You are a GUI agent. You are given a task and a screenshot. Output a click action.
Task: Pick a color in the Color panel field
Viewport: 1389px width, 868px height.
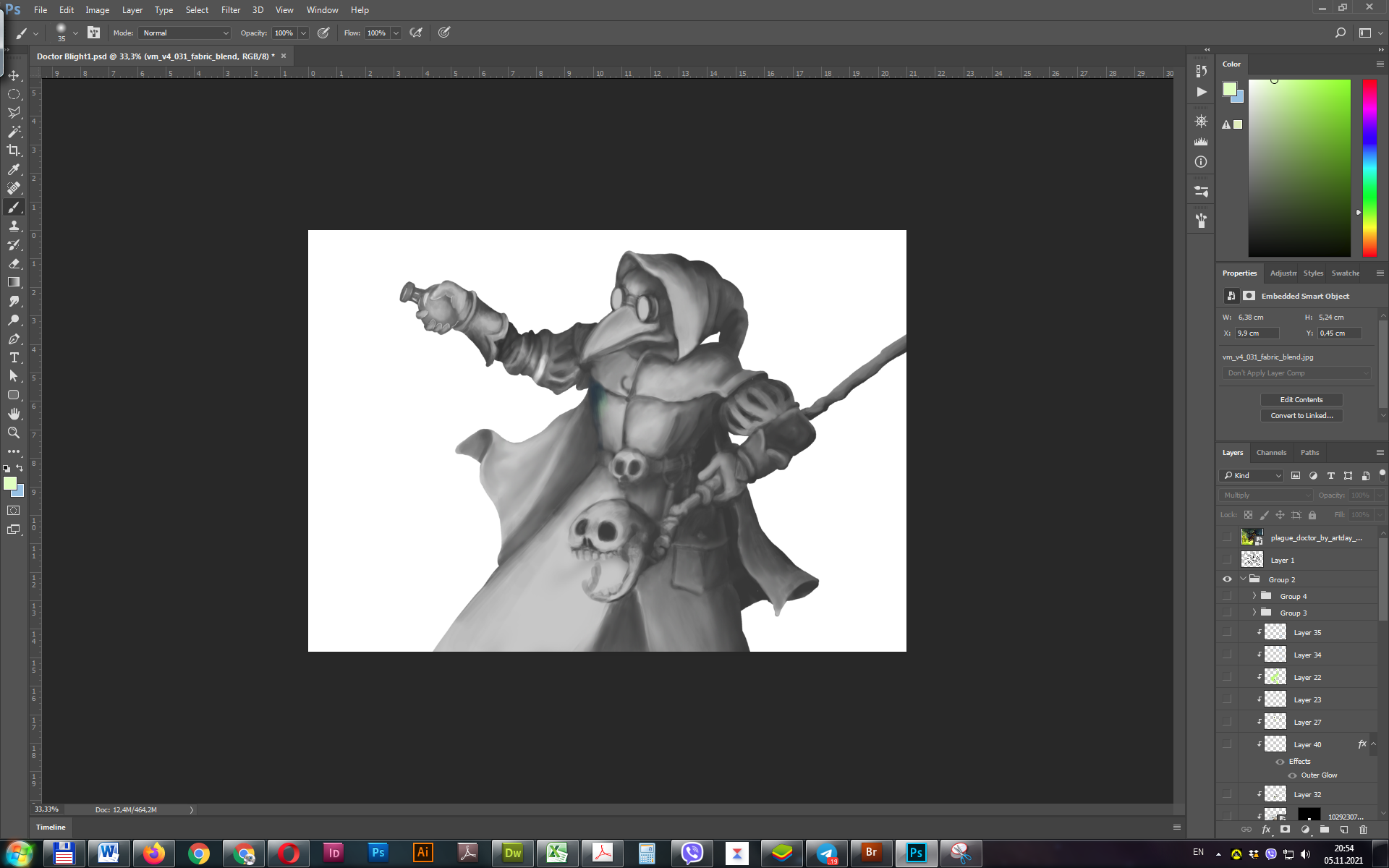click(1299, 168)
